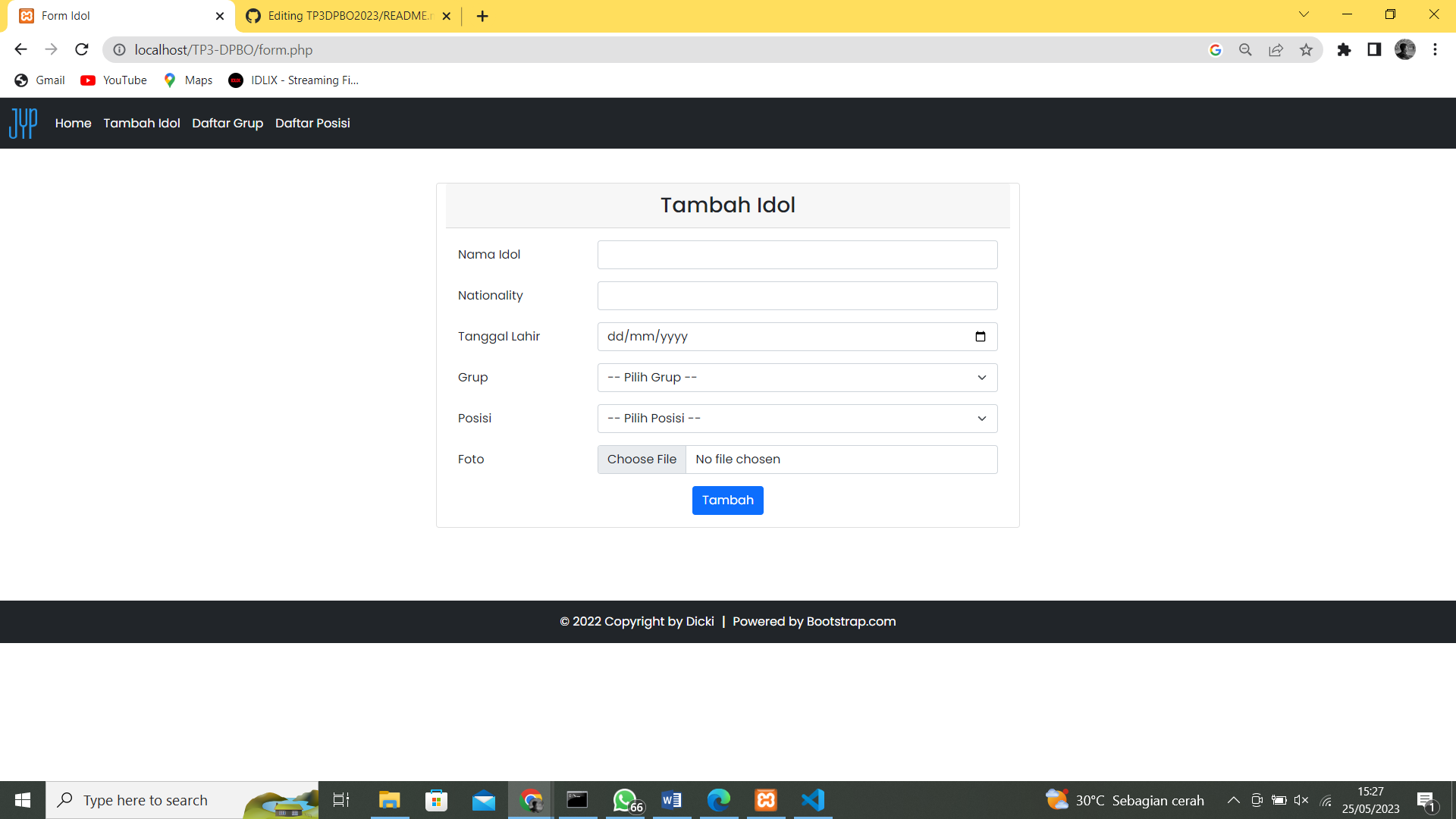Open the Tanggal Lahir date picker
This screenshot has width=1456, height=819.
(x=980, y=336)
